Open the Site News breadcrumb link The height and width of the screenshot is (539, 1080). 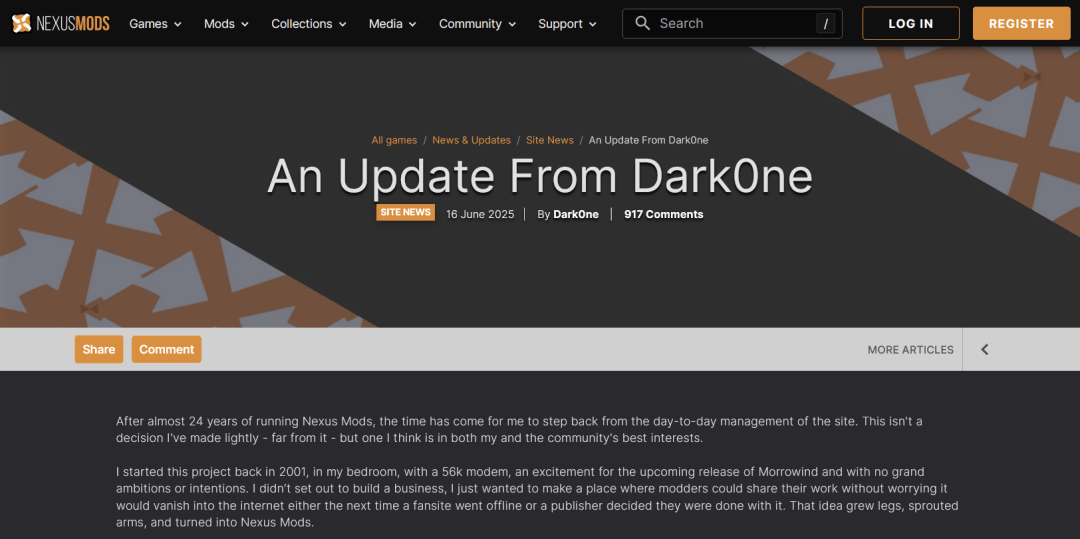[x=550, y=140]
